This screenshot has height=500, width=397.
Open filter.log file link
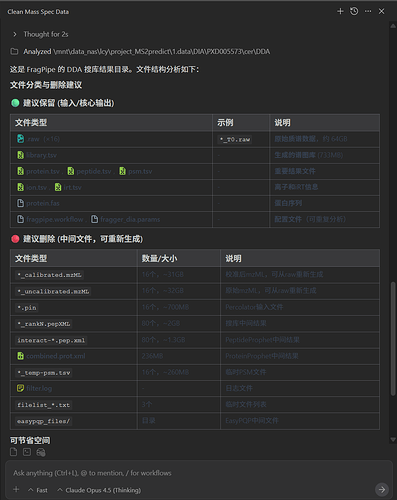[x=39, y=388]
